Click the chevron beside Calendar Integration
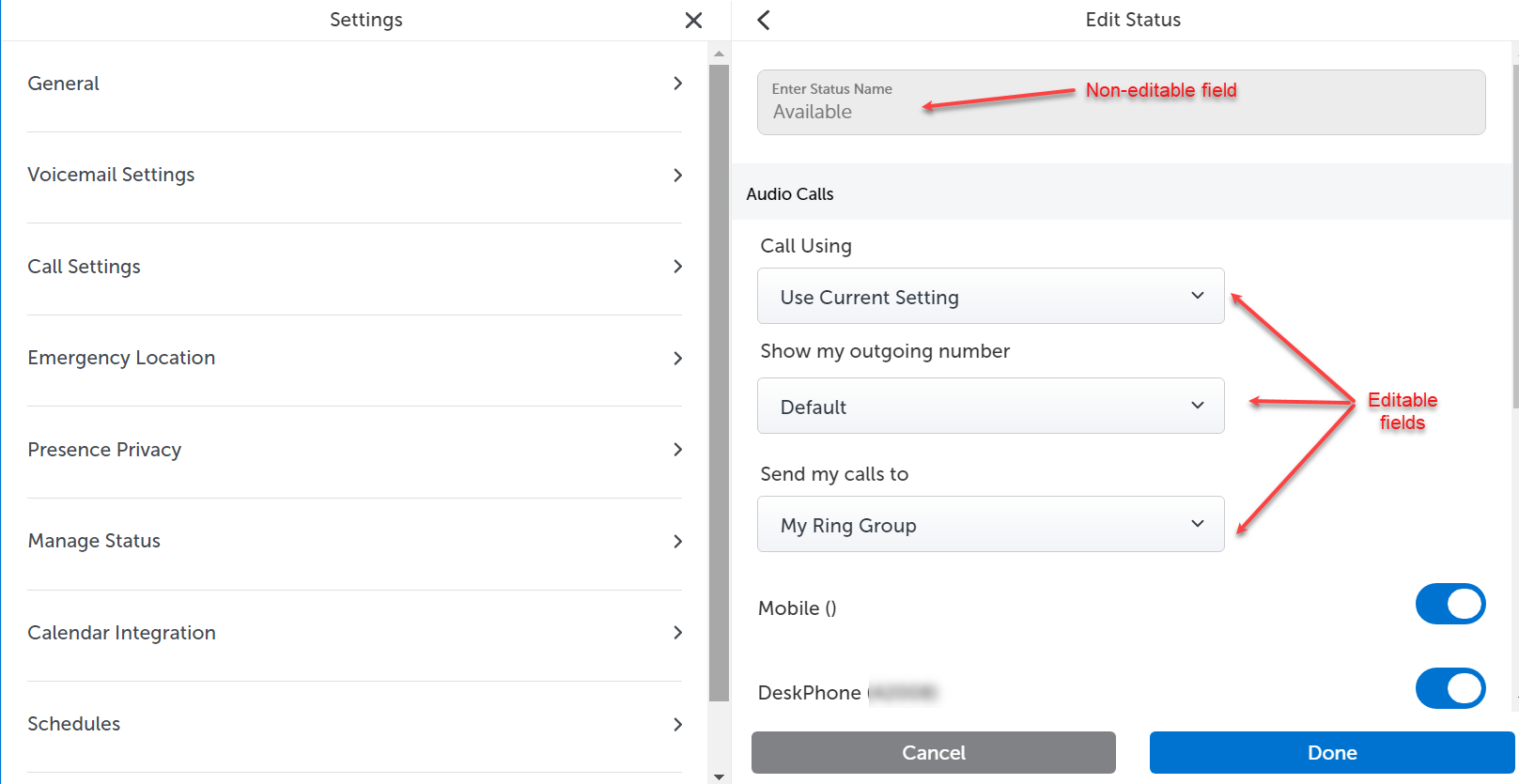Viewport: 1519px width, 784px height. [x=677, y=632]
